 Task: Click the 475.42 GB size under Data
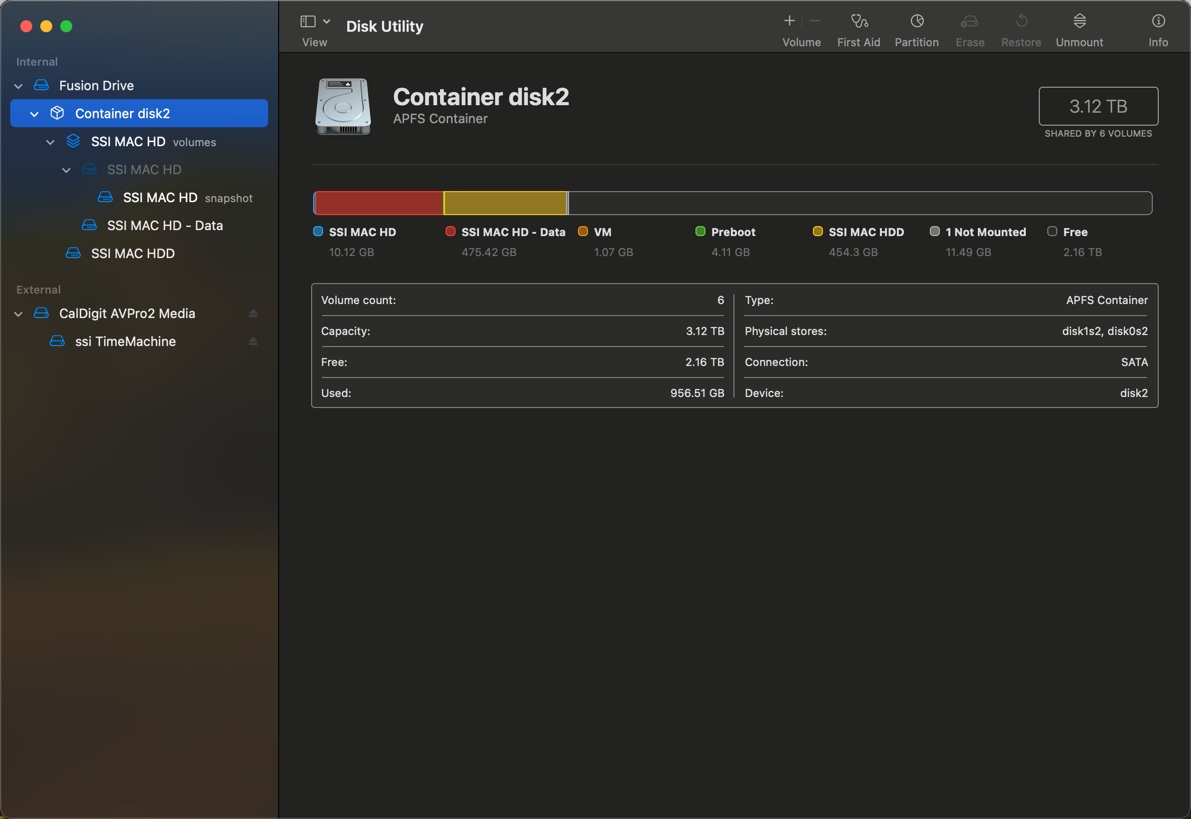(488, 252)
